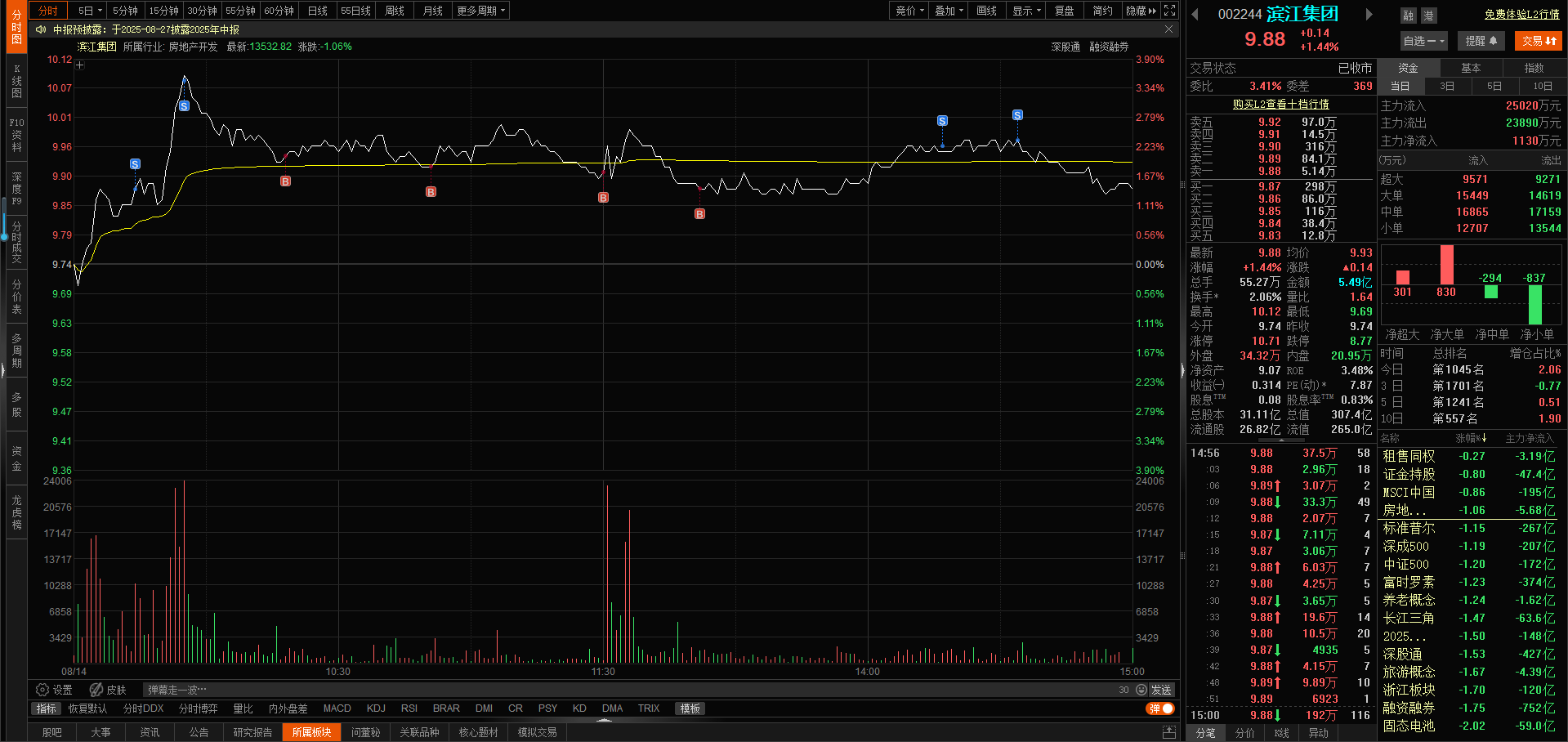Click the 指标 indicator button

coord(47,708)
